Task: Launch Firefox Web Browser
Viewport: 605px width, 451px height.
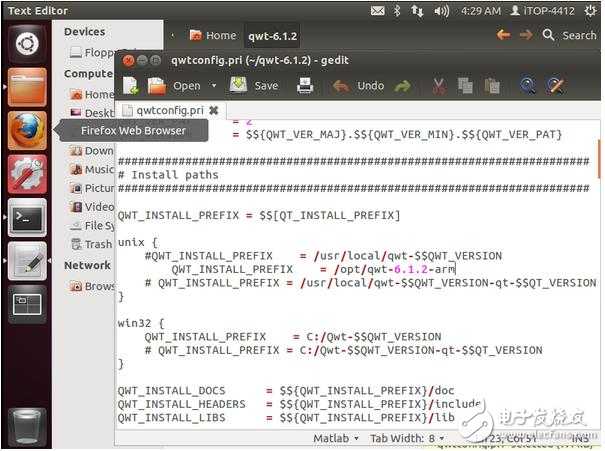Action: pyautogui.click(x=27, y=130)
